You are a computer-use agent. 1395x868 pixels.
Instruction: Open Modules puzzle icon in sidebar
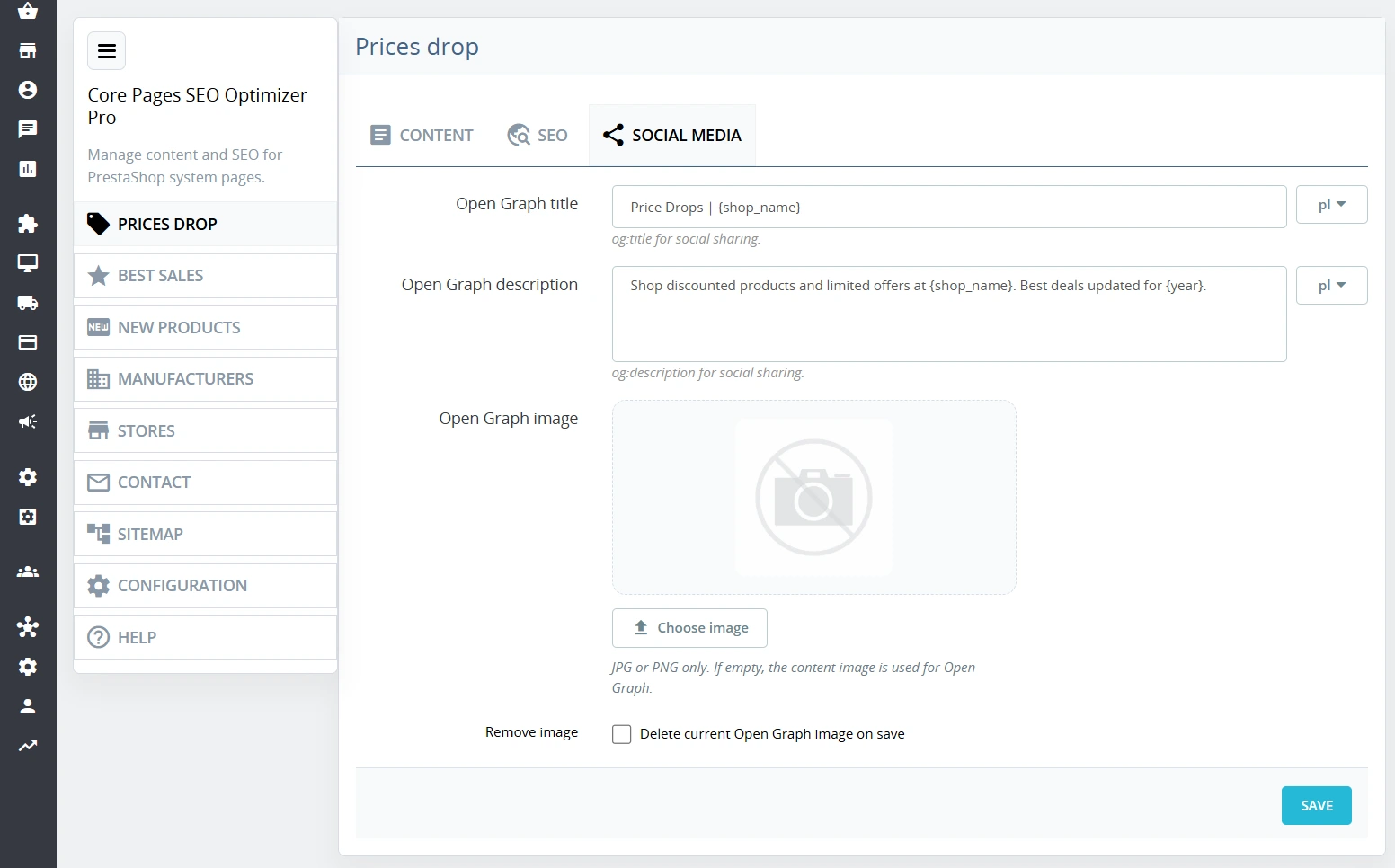pyautogui.click(x=28, y=224)
